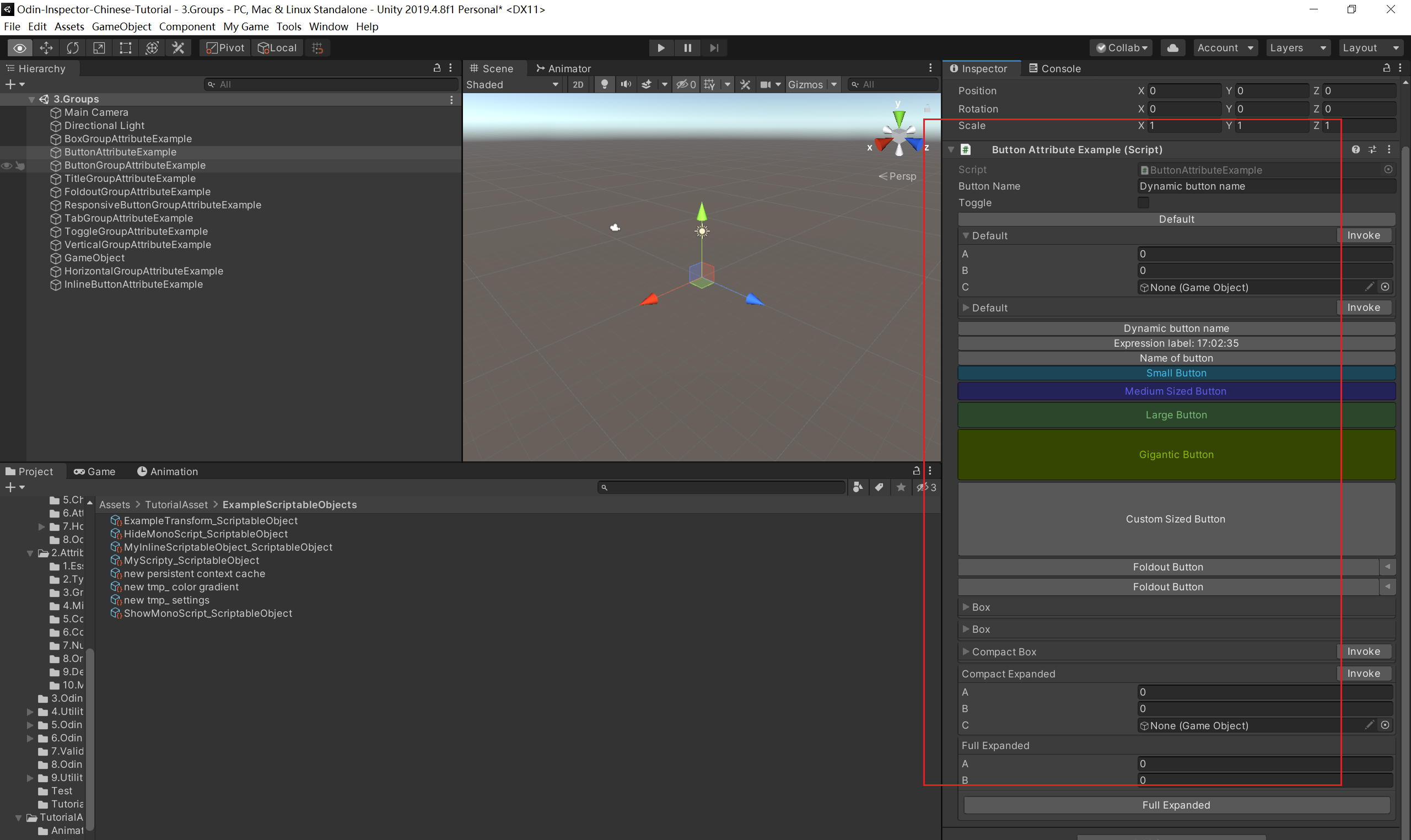Select the Rotate tool
Image resolution: width=1411 pixels, height=840 pixels.
click(73, 48)
